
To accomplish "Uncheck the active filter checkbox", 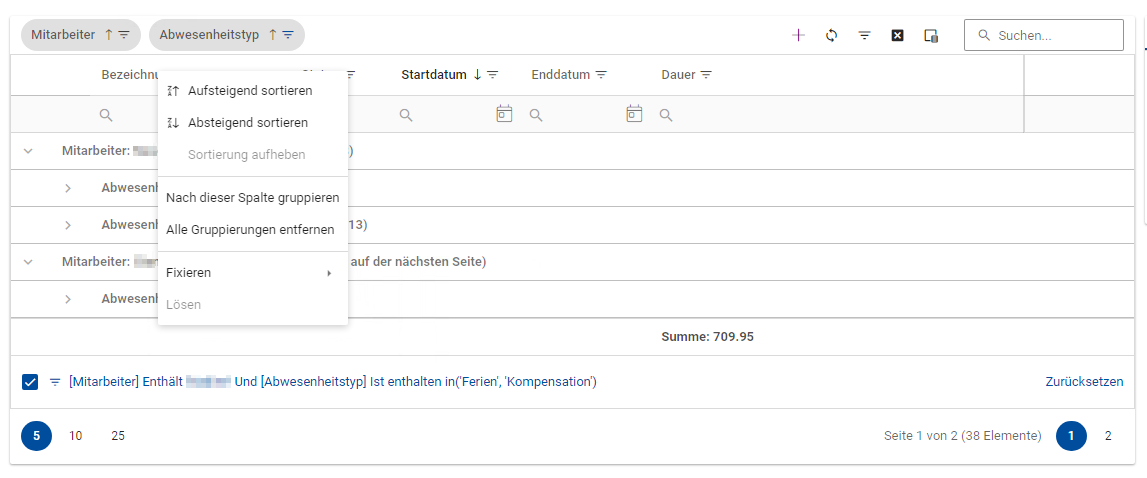I will 30,382.
